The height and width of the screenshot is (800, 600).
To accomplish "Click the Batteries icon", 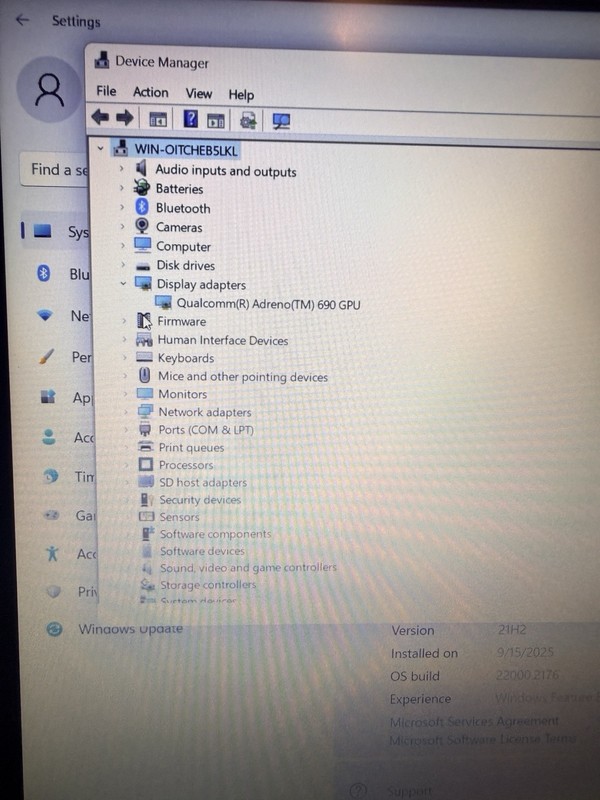I will click(x=141, y=188).
